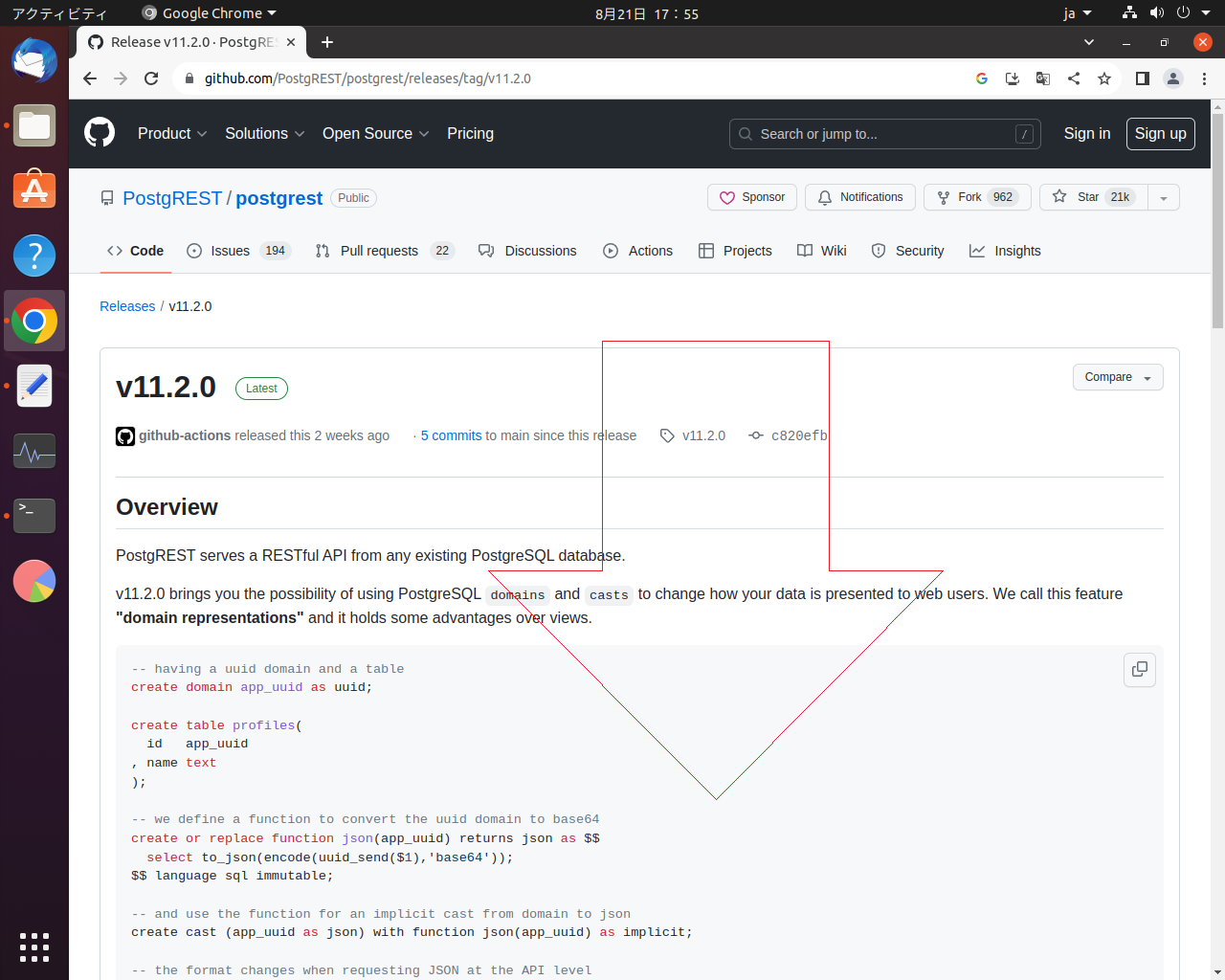
Task: Click the page vertical scrollbar
Action: pos(1217,220)
